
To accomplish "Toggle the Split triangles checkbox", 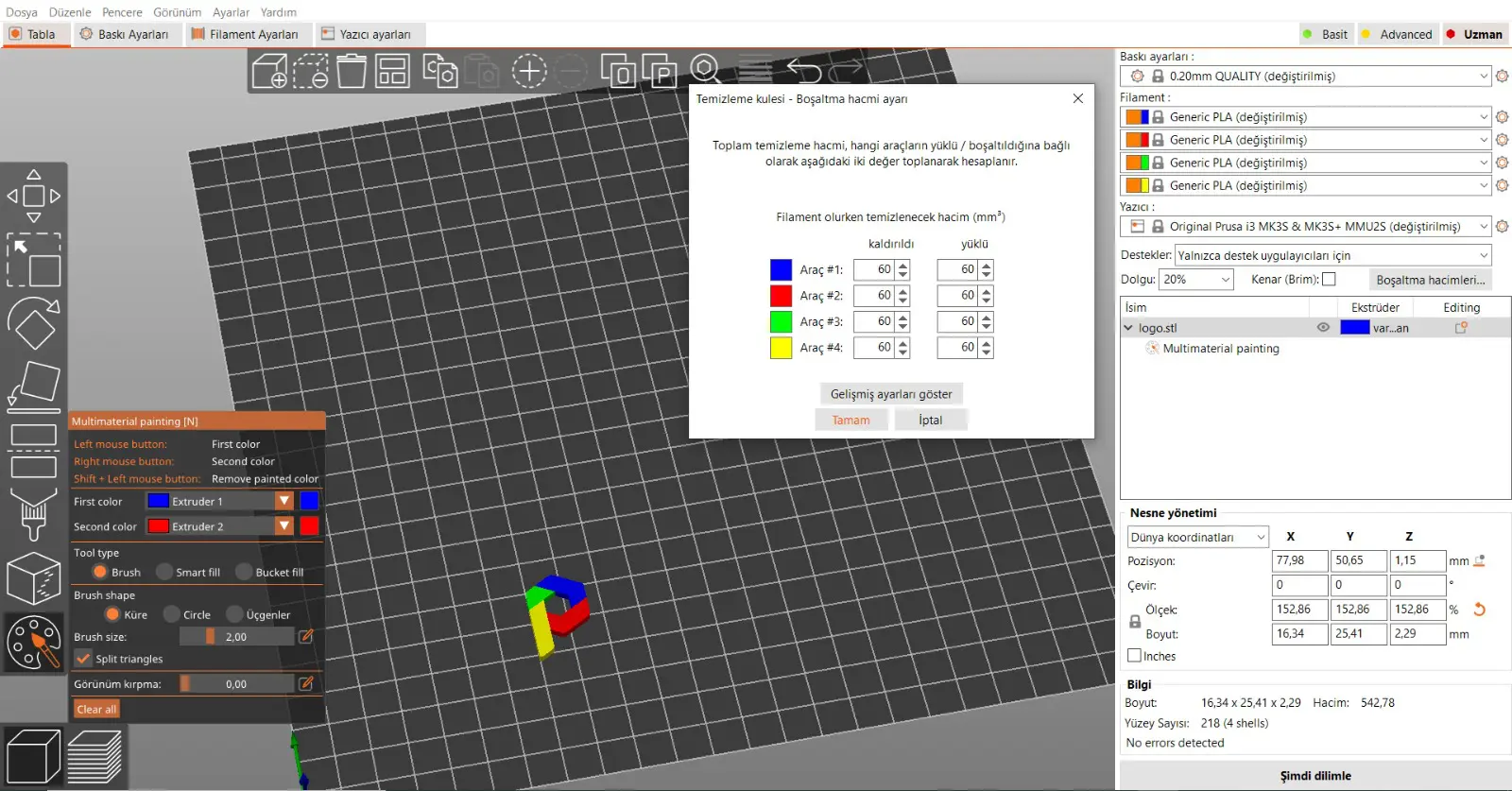I will click(x=84, y=659).
